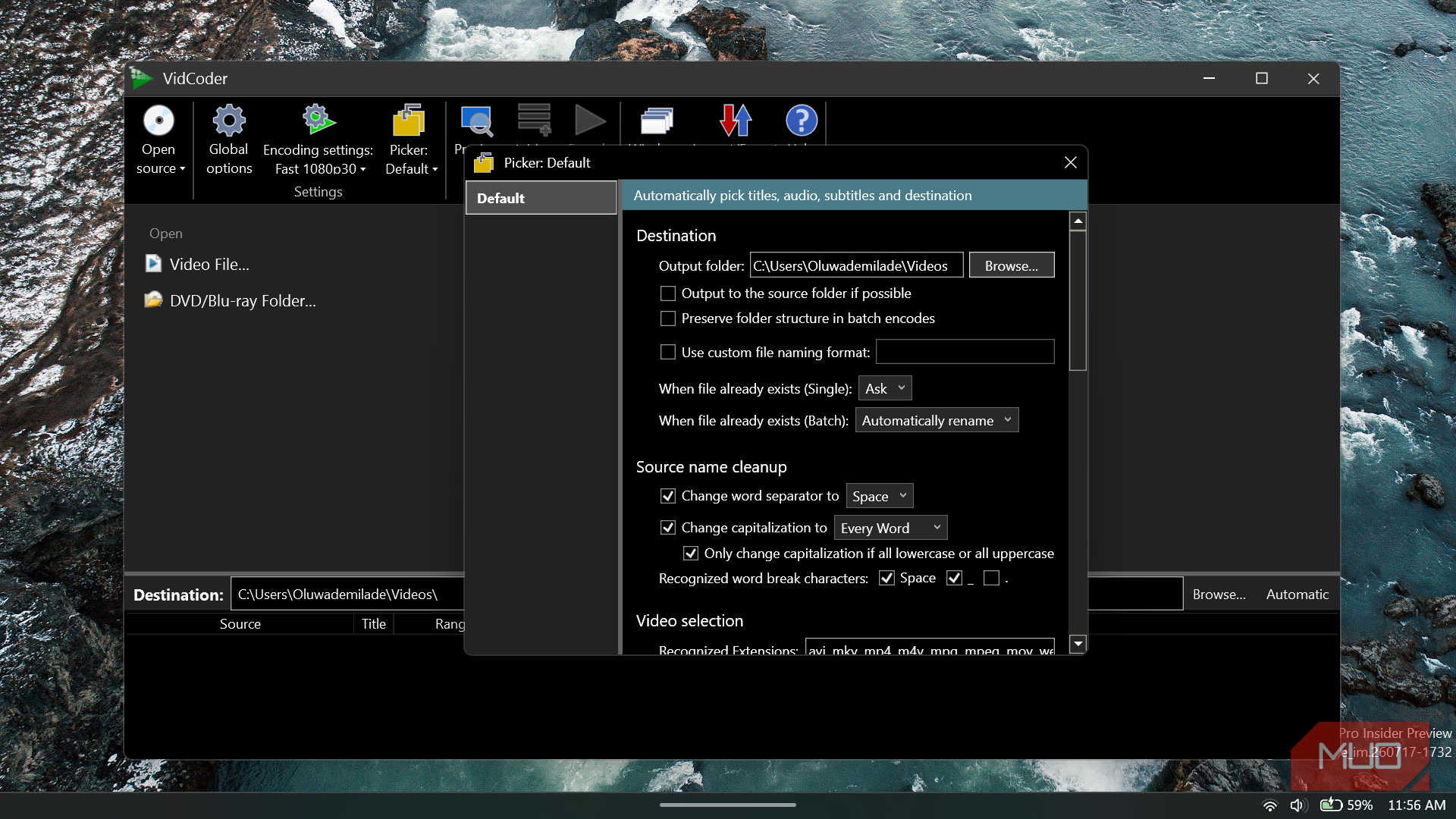The height and width of the screenshot is (819, 1456).
Task: Uncheck Space word break character checkbox
Action: click(x=886, y=578)
